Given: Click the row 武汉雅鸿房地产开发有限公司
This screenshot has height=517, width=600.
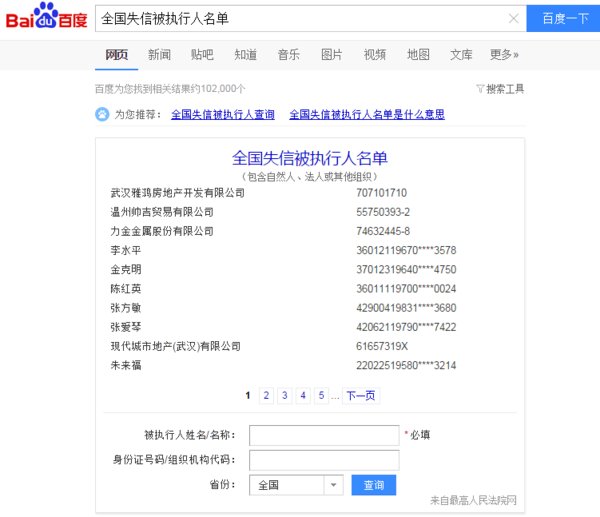Looking at the screenshot, I should [x=178, y=193].
